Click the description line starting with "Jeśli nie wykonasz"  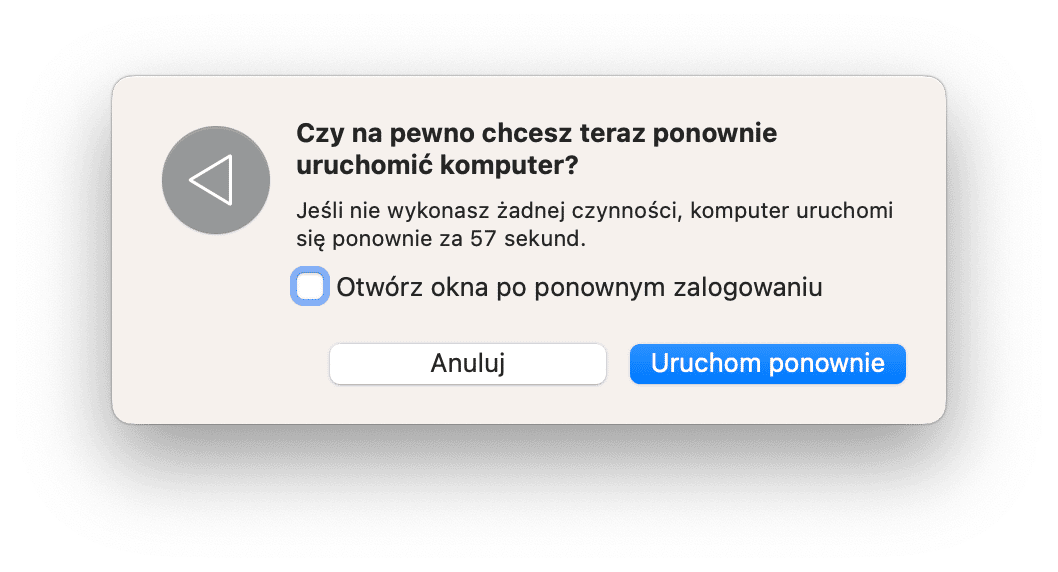click(x=594, y=212)
